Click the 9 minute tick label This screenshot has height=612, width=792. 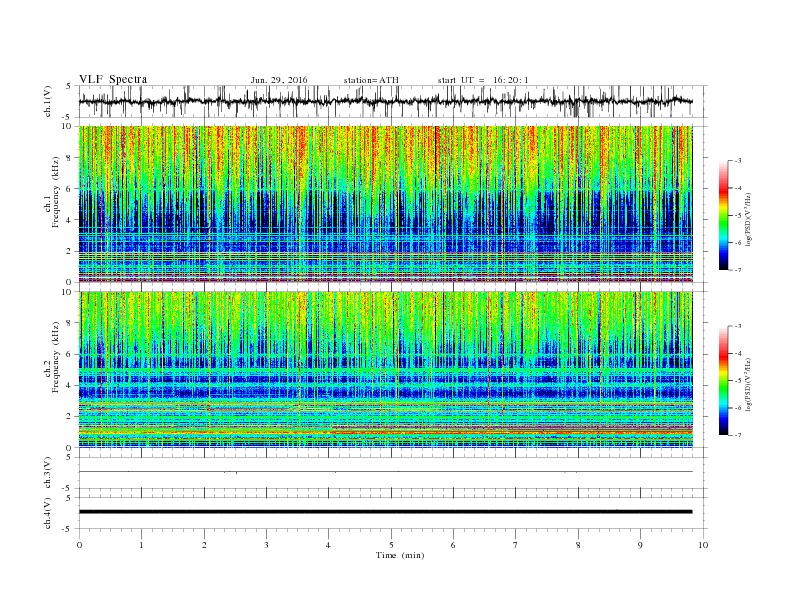(x=640, y=545)
